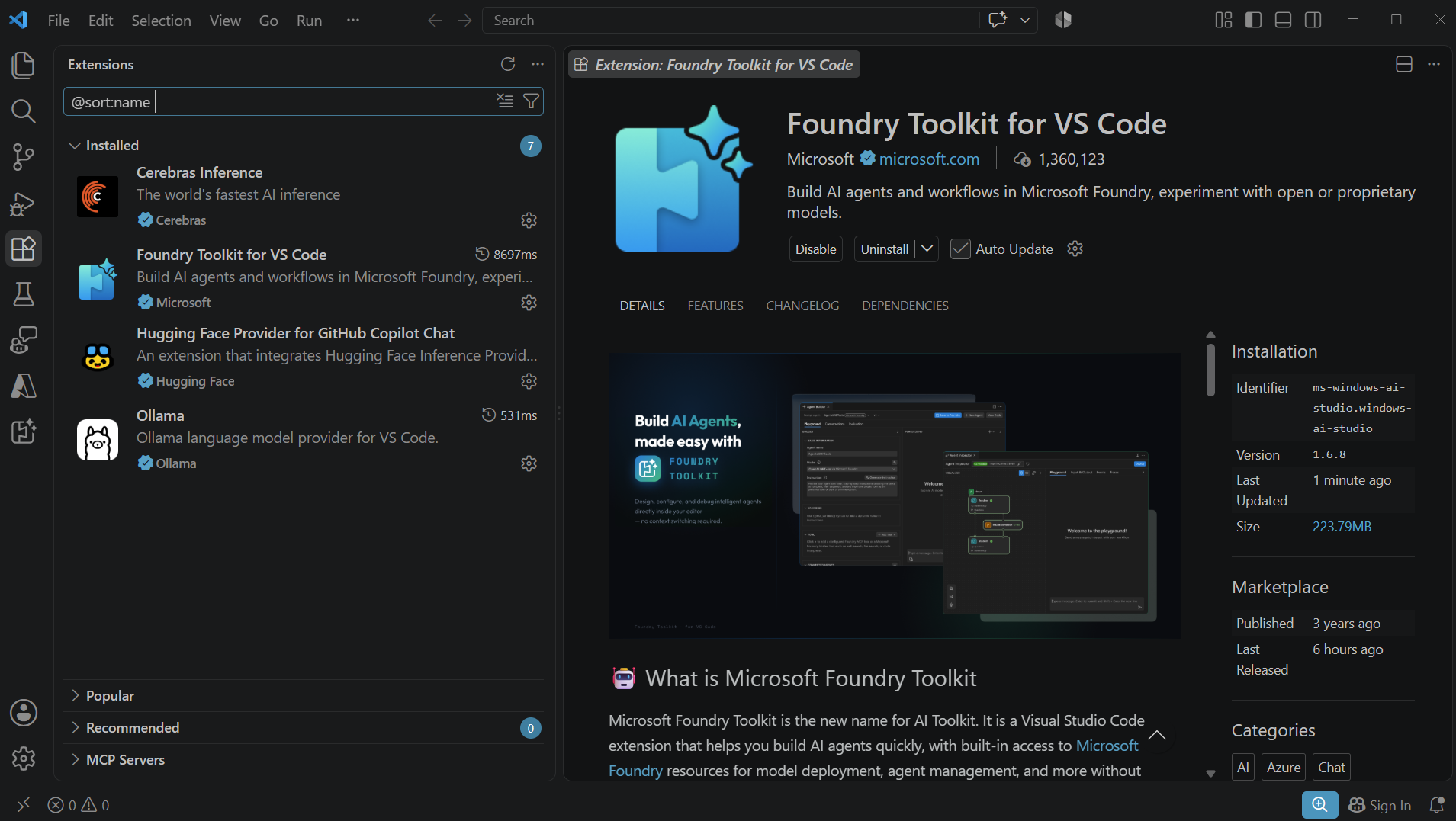Open Run and Debug view
Viewport: 1456px width, 821px height.
coord(24,203)
